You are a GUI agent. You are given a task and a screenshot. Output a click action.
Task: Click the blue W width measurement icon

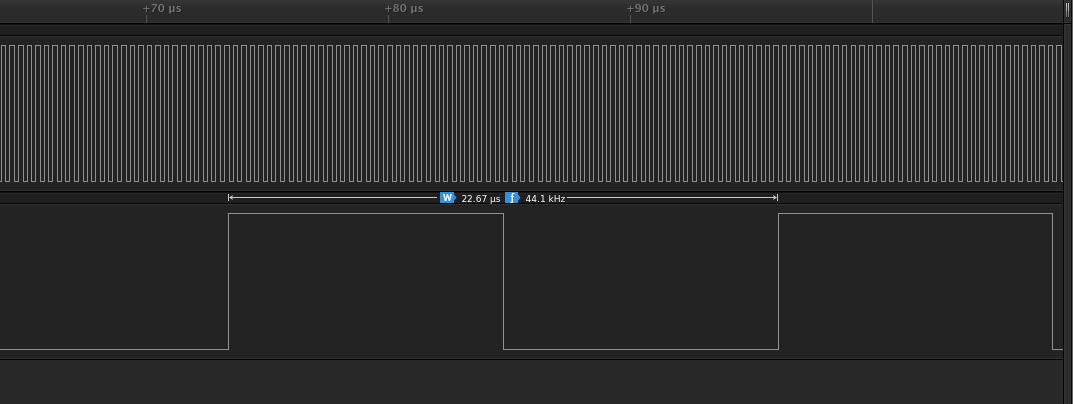pos(448,198)
